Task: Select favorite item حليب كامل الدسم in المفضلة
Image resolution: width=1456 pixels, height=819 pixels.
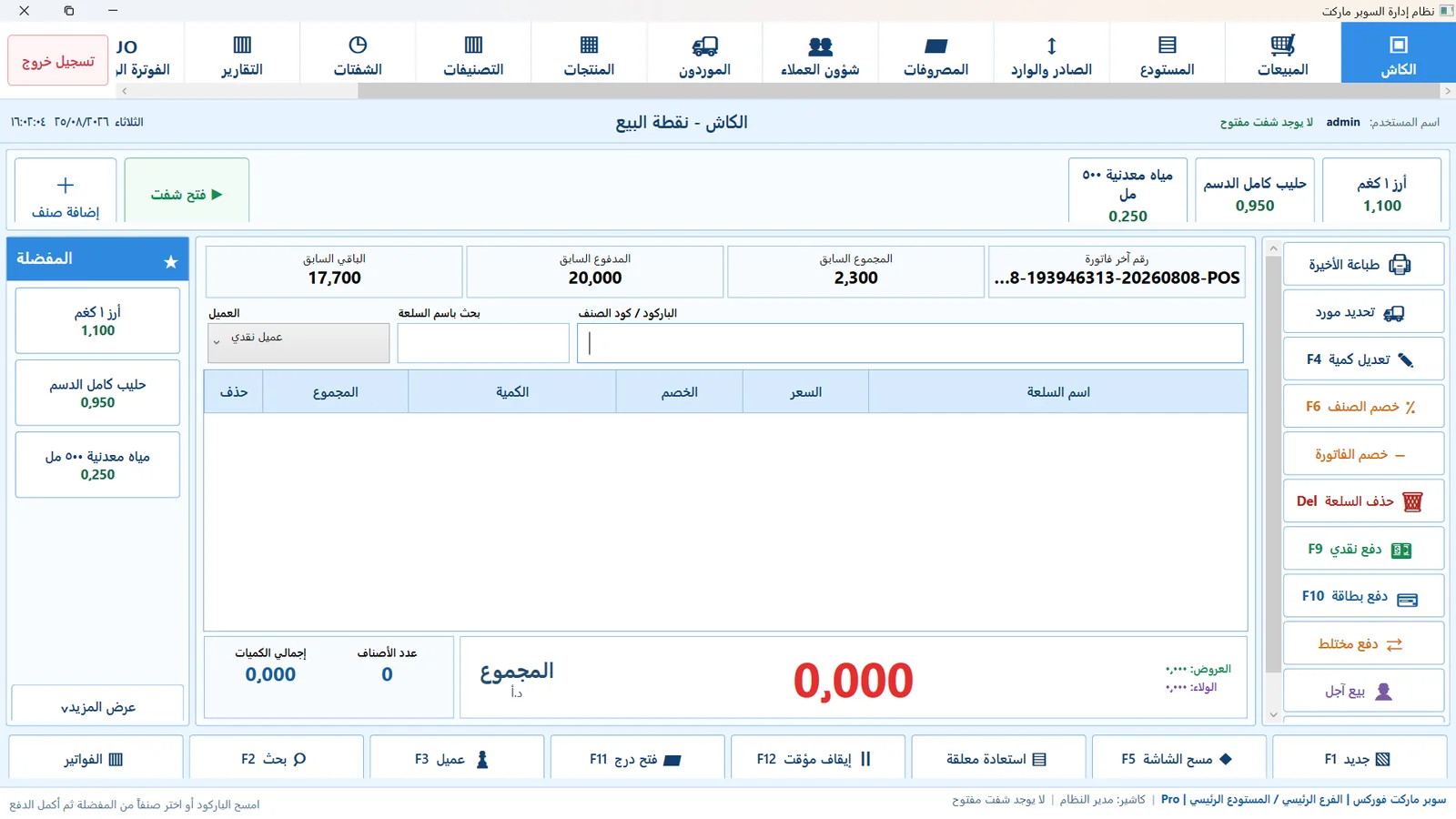Action: (x=97, y=392)
